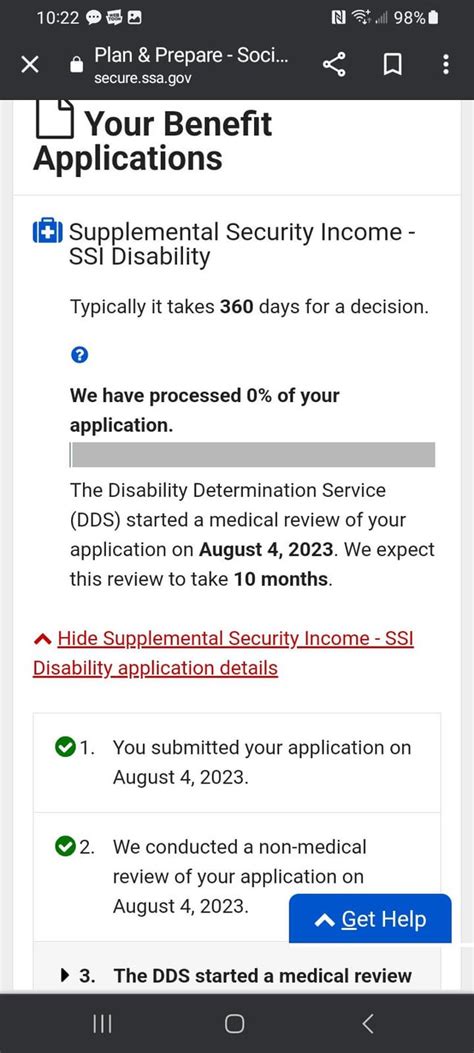
Task: Go to Android home screen button
Action: pyautogui.click(x=234, y=1023)
